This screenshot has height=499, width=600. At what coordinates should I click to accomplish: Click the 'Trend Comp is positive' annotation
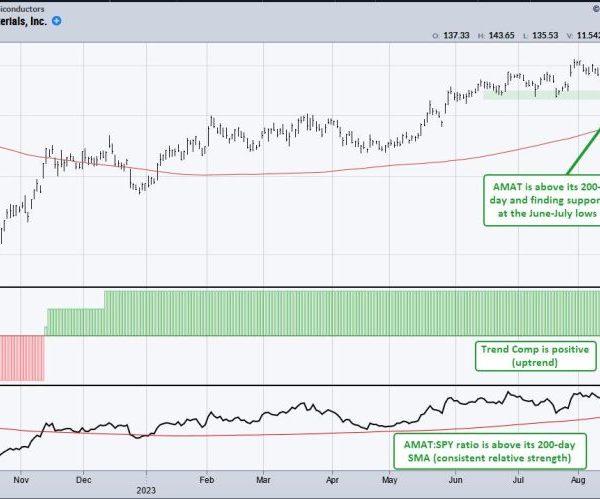[536, 356]
